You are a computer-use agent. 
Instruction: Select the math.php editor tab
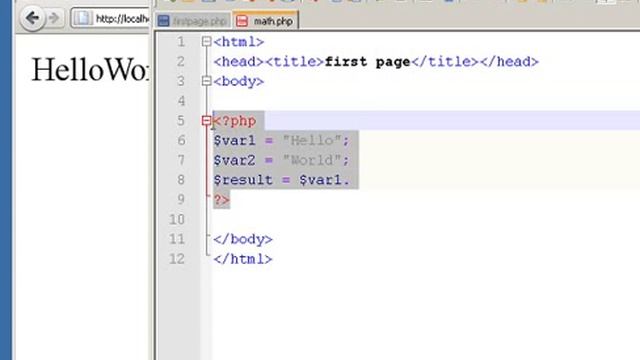(265, 21)
